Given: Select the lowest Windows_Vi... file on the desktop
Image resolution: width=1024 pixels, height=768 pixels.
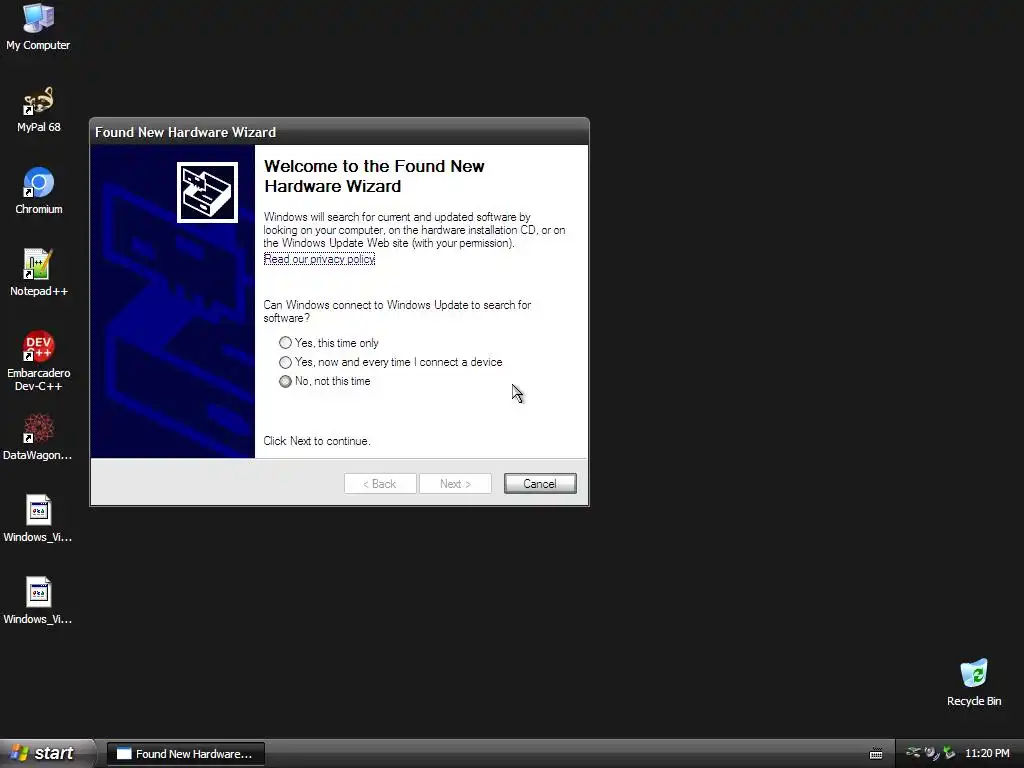Looking at the screenshot, I should coord(38,601).
